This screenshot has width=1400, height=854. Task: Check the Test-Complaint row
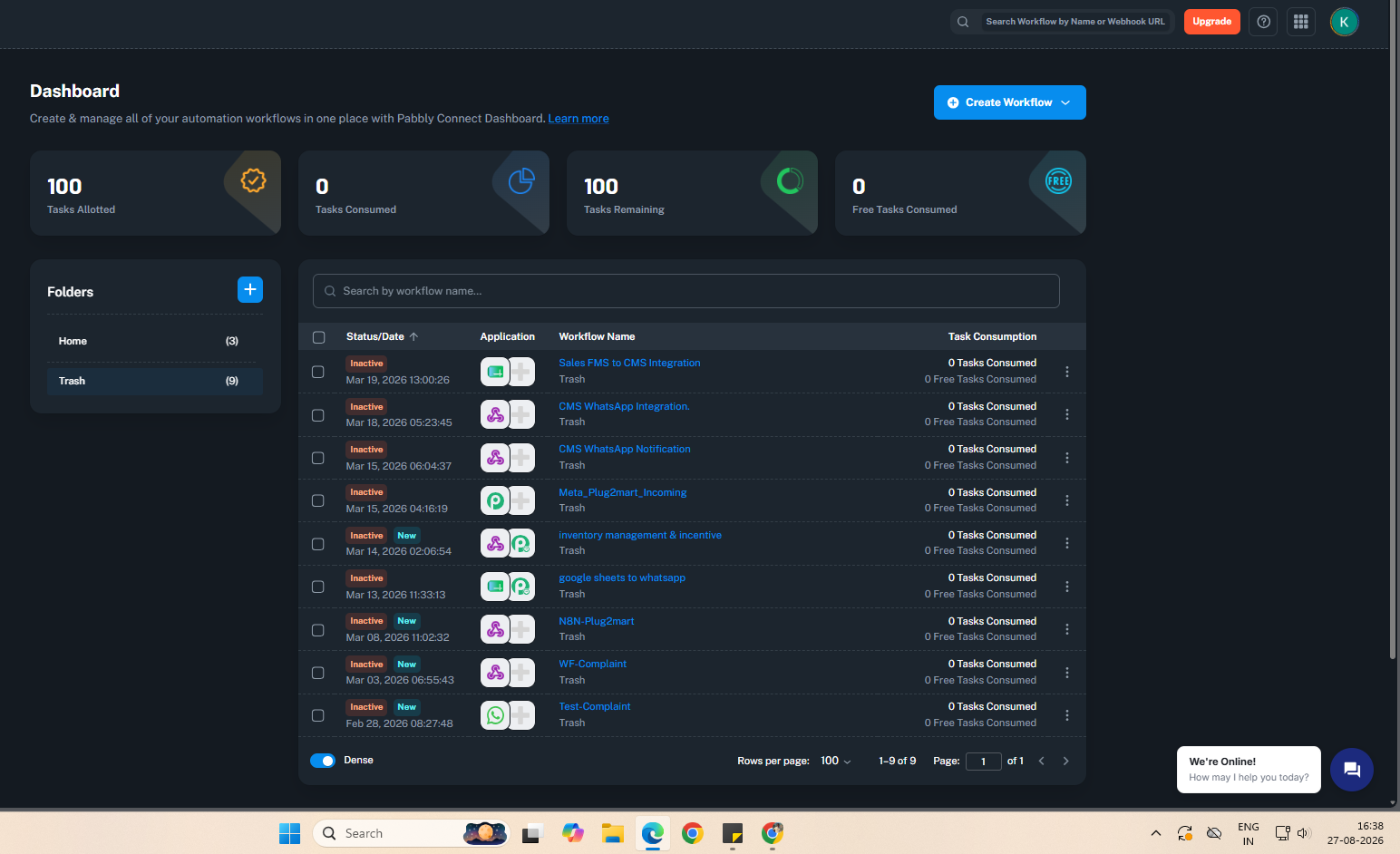318,715
